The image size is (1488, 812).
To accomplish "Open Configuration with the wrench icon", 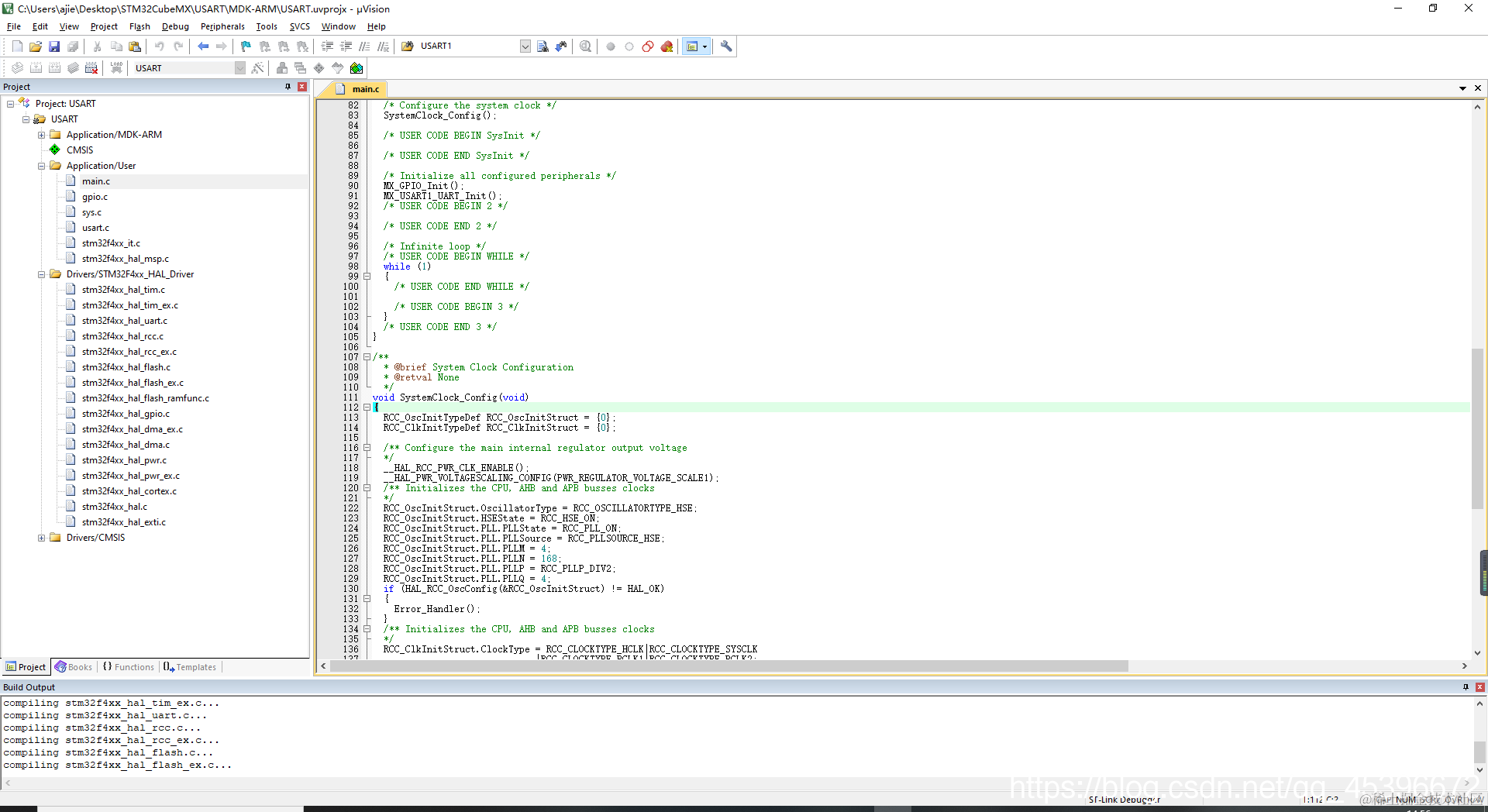I will point(726,46).
